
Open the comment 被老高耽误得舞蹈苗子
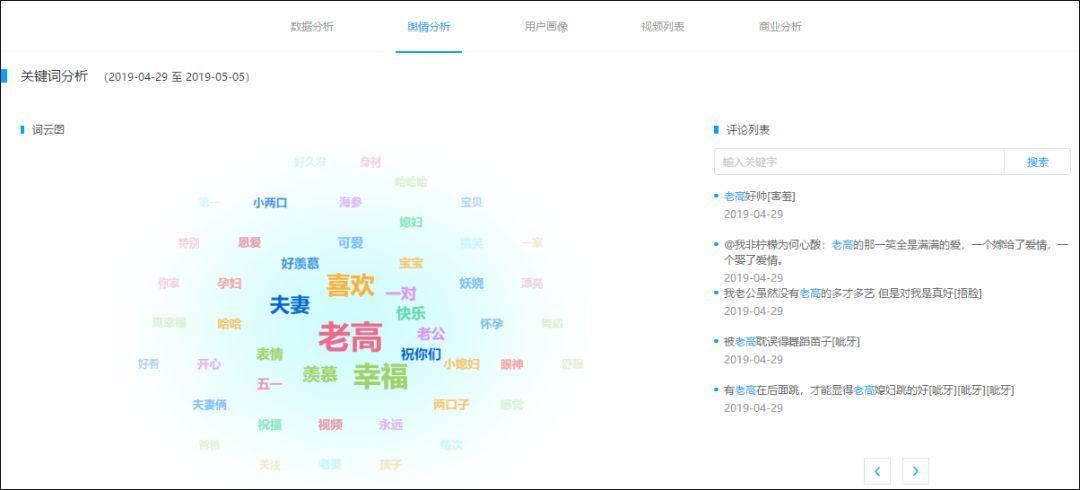791,341
